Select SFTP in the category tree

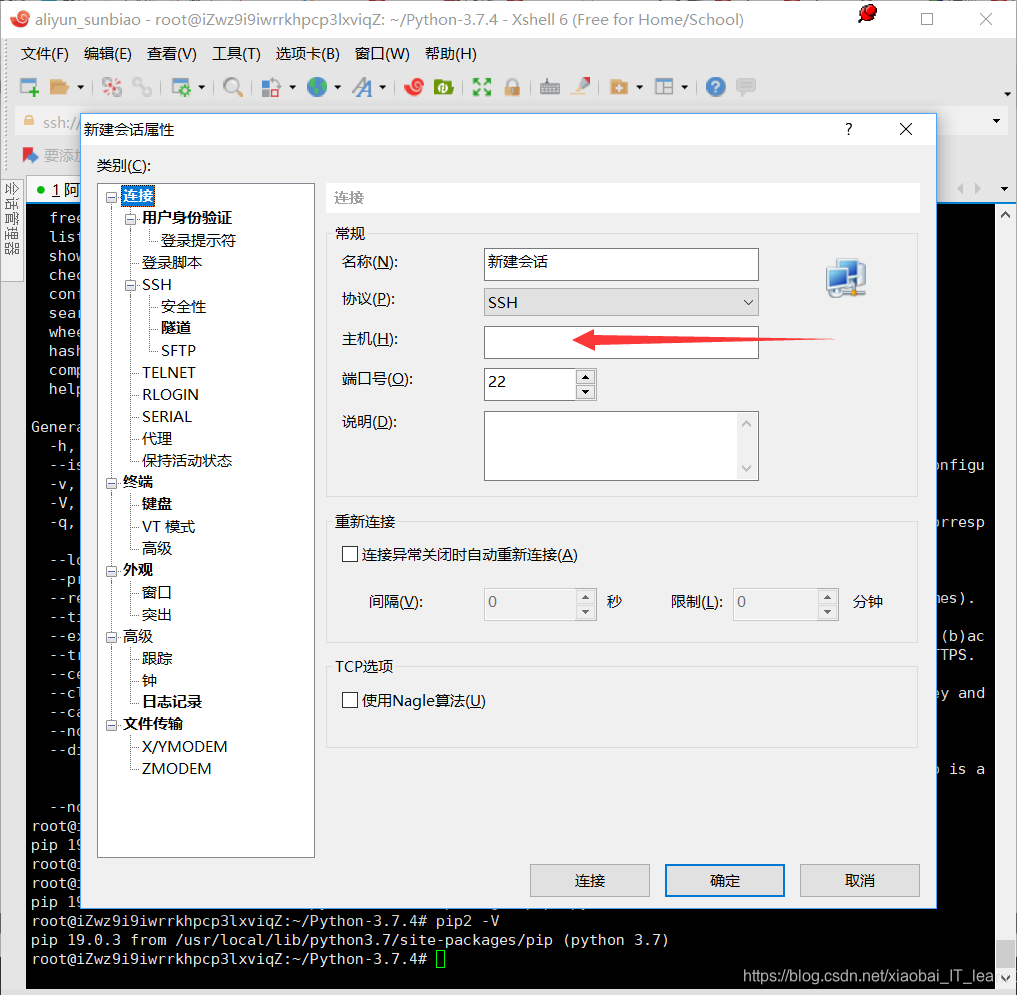[178, 351]
